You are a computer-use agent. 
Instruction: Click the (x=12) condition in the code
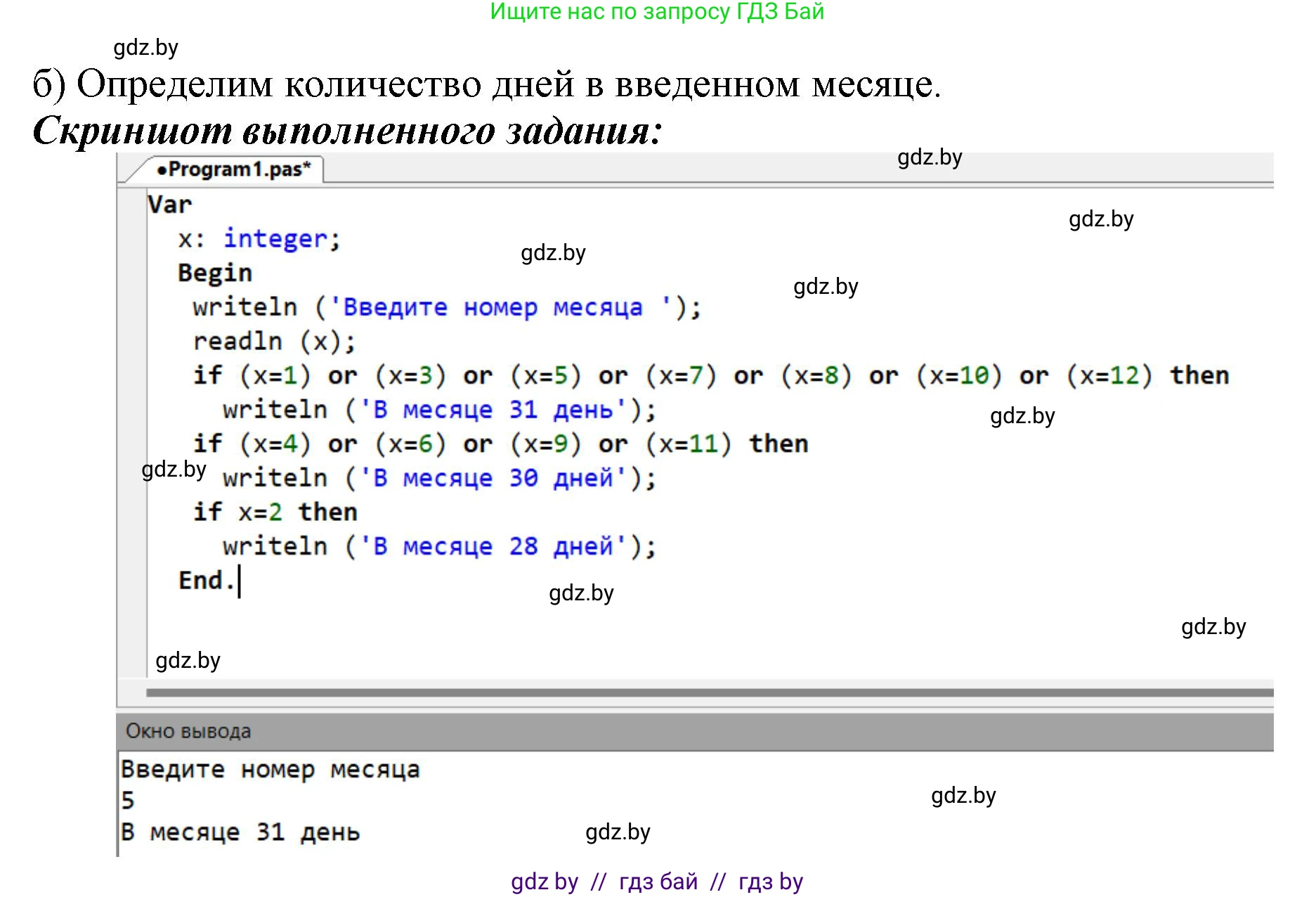[1109, 375]
